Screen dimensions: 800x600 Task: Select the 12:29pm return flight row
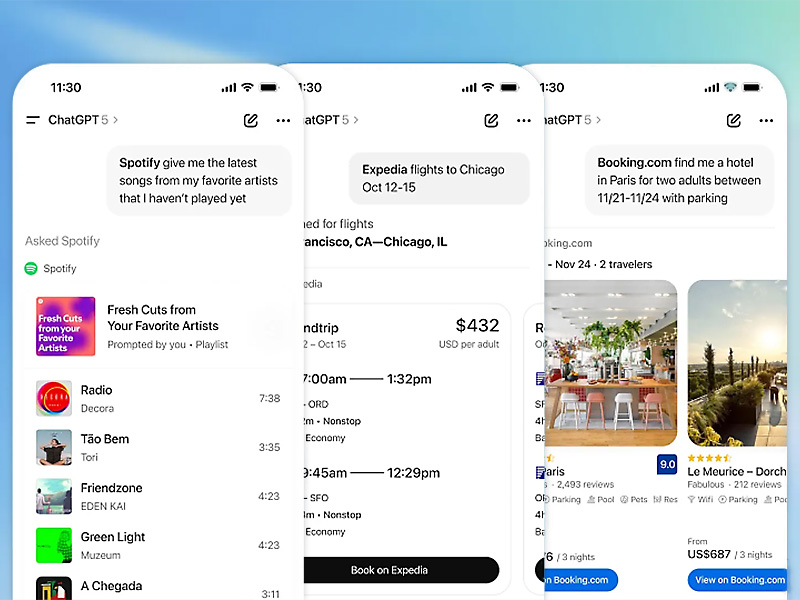pos(371,473)
